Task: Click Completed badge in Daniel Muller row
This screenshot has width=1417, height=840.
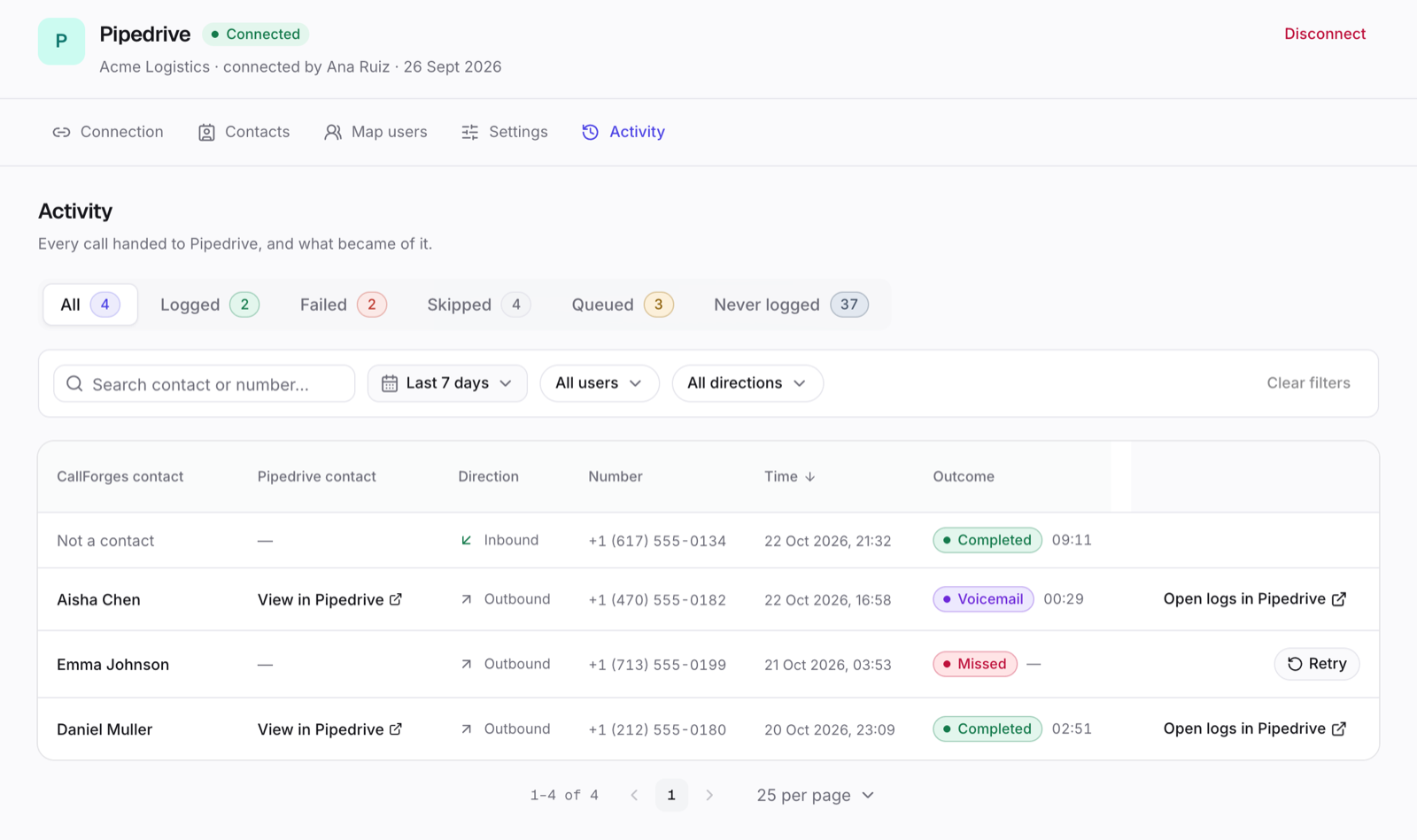Action: tap(987, 728)
